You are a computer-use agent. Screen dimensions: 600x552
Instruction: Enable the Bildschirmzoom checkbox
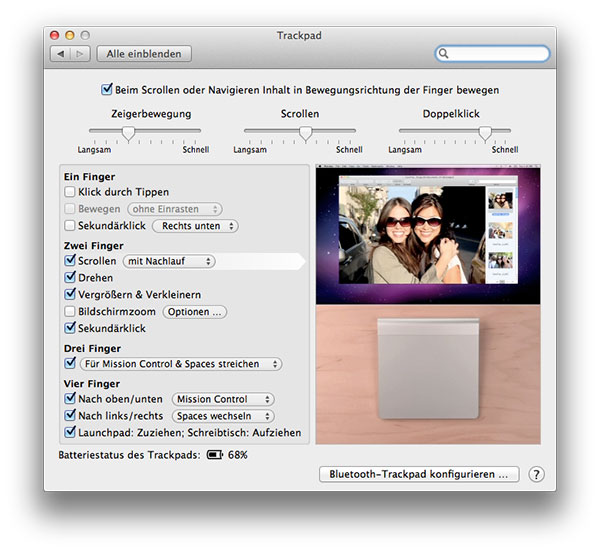click(x=70, y=312)
